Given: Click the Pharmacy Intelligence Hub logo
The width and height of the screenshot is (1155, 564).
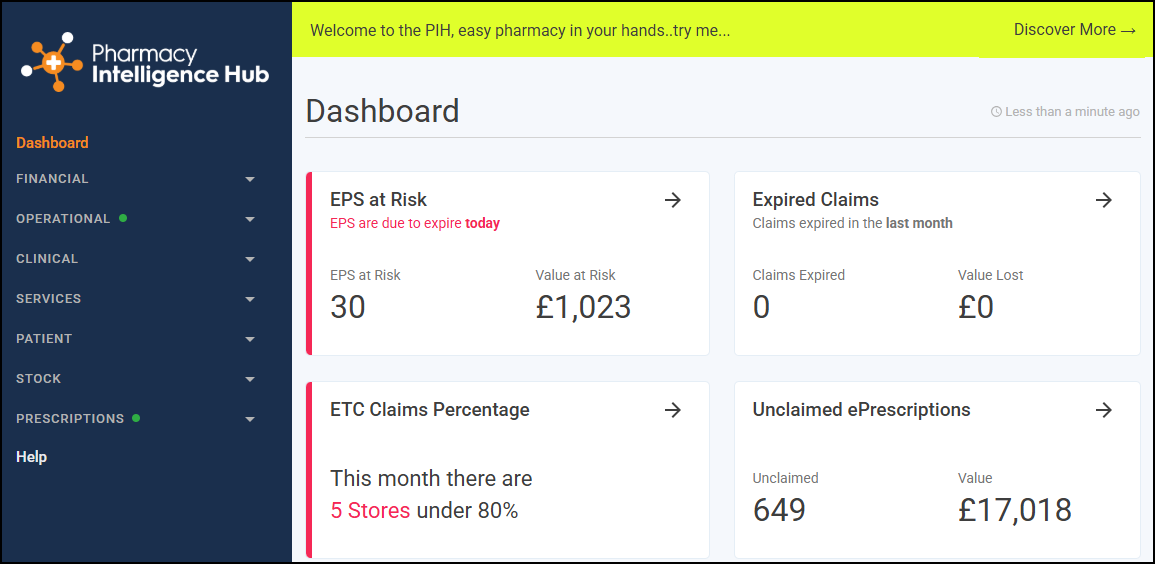Looking at the screenshot, I should coord(145,63).
